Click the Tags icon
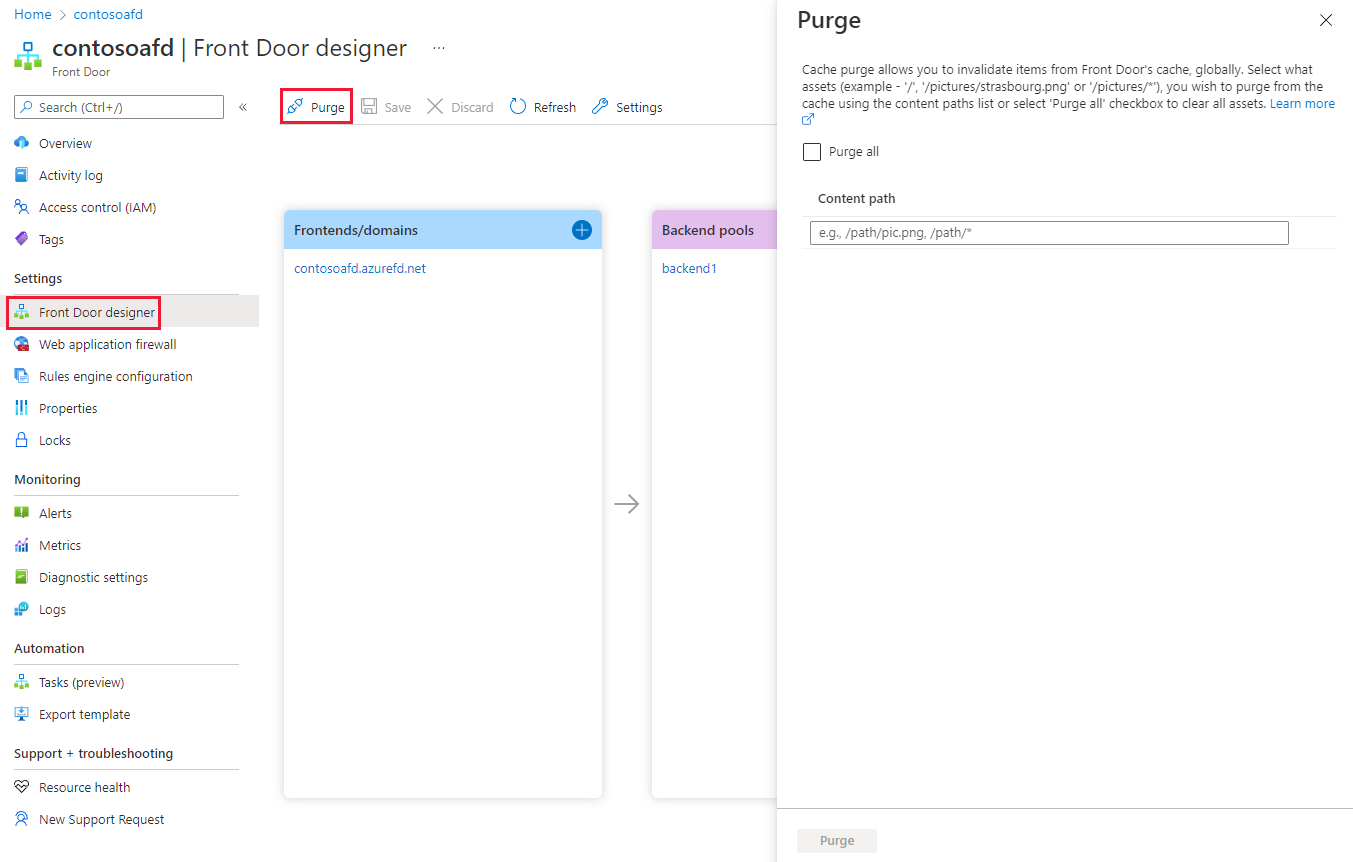This screenshot has height=862, width=1353. tap(22, 239)
